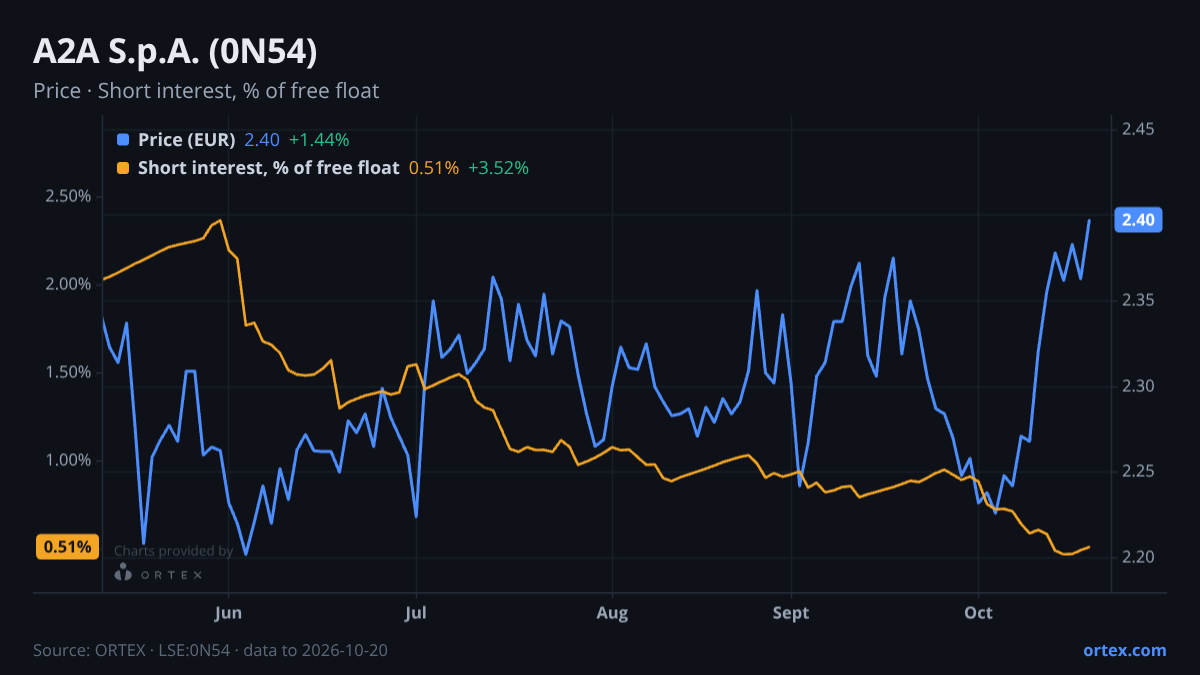Toggle Short interest, % of free float legend label
1200x675 pixels.
click(269, 168)
